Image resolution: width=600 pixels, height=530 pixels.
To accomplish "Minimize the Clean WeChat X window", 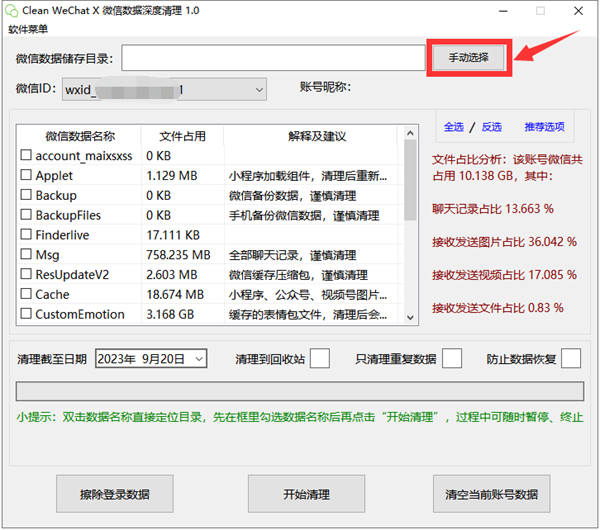I will (503, 11).
